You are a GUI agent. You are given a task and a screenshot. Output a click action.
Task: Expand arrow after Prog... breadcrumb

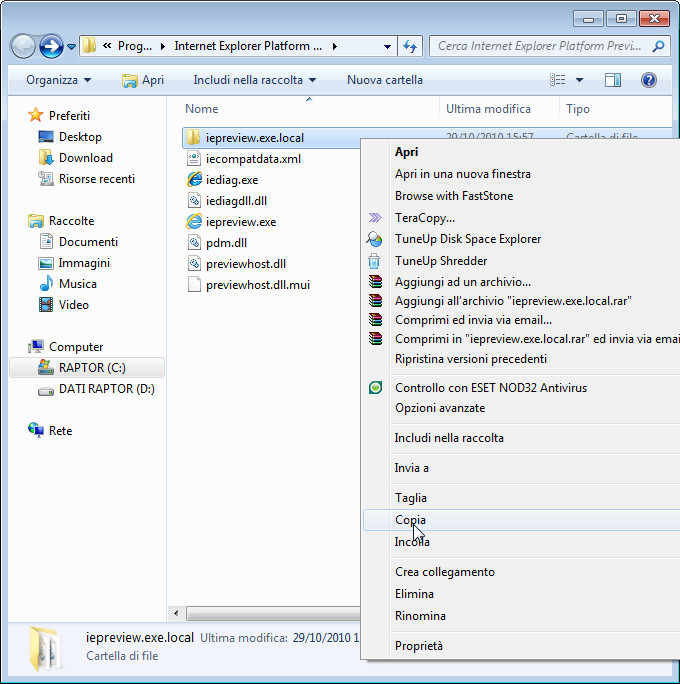pyautogui.click(x=163, y=46)
